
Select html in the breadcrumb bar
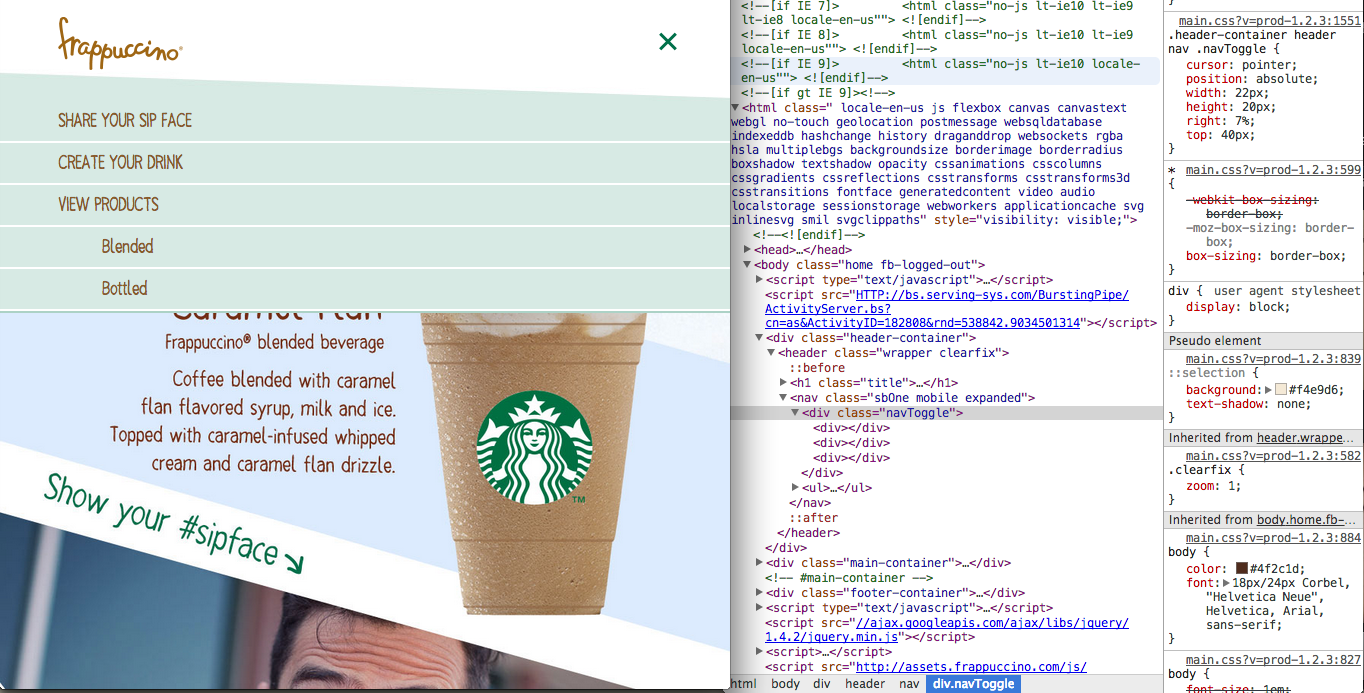[744, 684]
